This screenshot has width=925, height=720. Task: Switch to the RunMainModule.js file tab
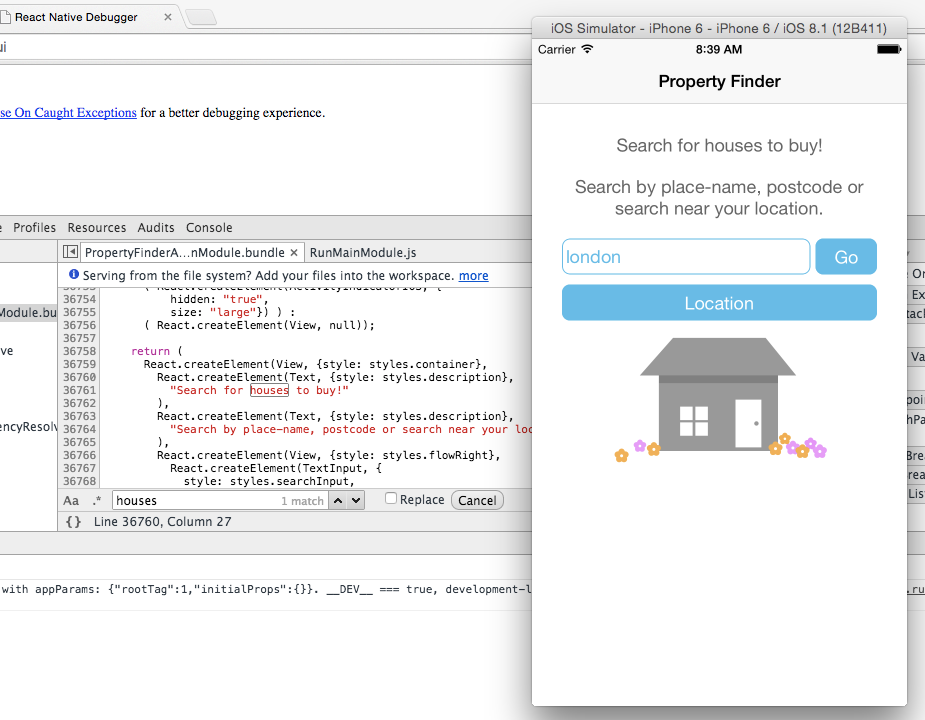(x=362, y=253)
